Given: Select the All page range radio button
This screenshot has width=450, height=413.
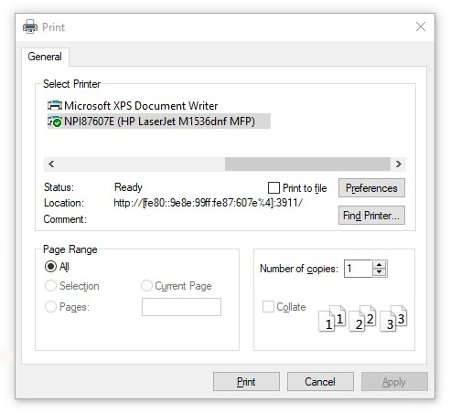Looking at the screenshot, I should pos(51,266).
